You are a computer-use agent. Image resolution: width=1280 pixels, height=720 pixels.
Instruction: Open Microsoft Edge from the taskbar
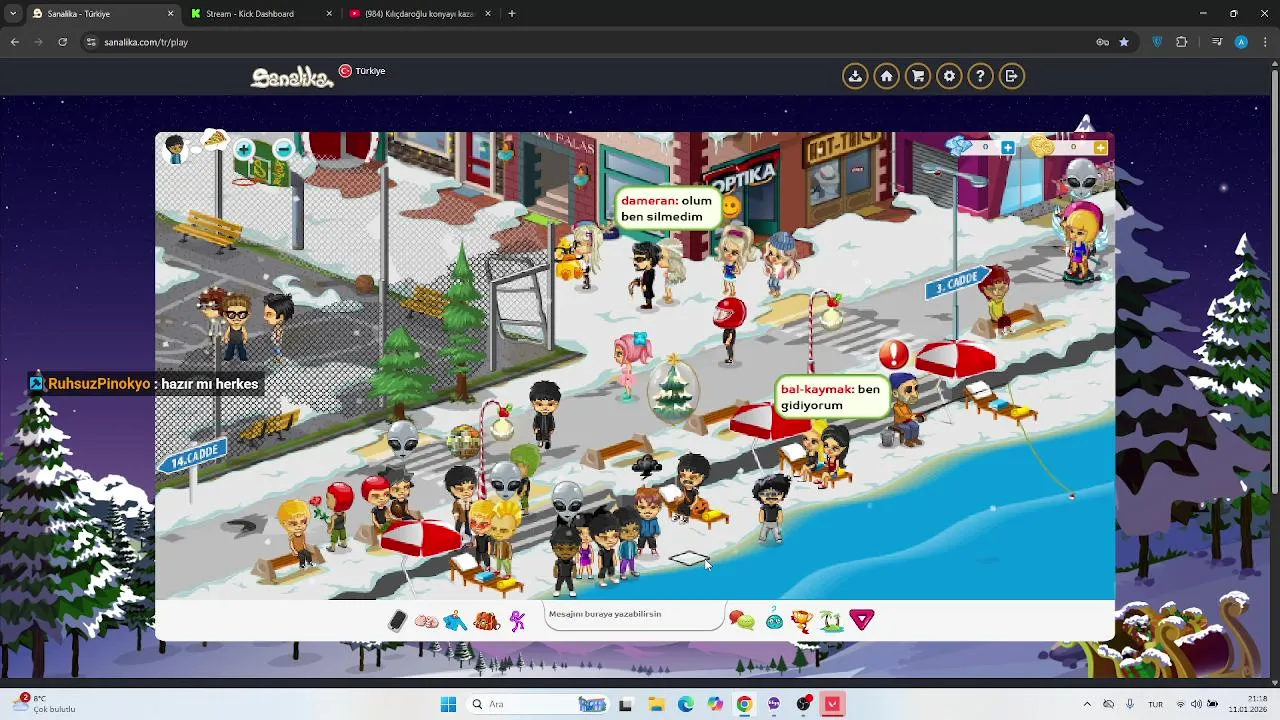[686, 704]
